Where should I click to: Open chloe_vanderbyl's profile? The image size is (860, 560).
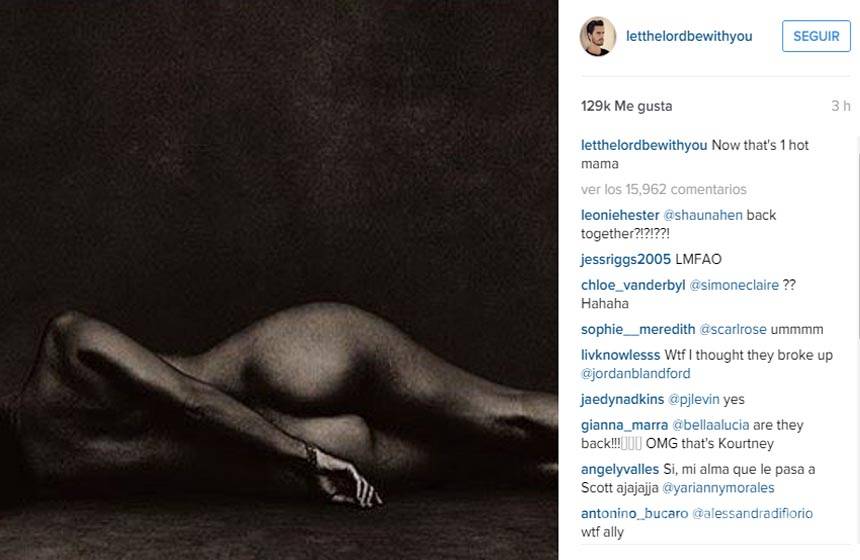pos(633,285)
